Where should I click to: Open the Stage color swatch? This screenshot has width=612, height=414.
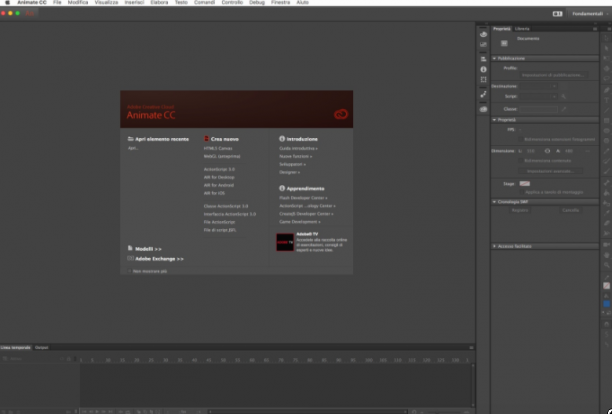525,184
